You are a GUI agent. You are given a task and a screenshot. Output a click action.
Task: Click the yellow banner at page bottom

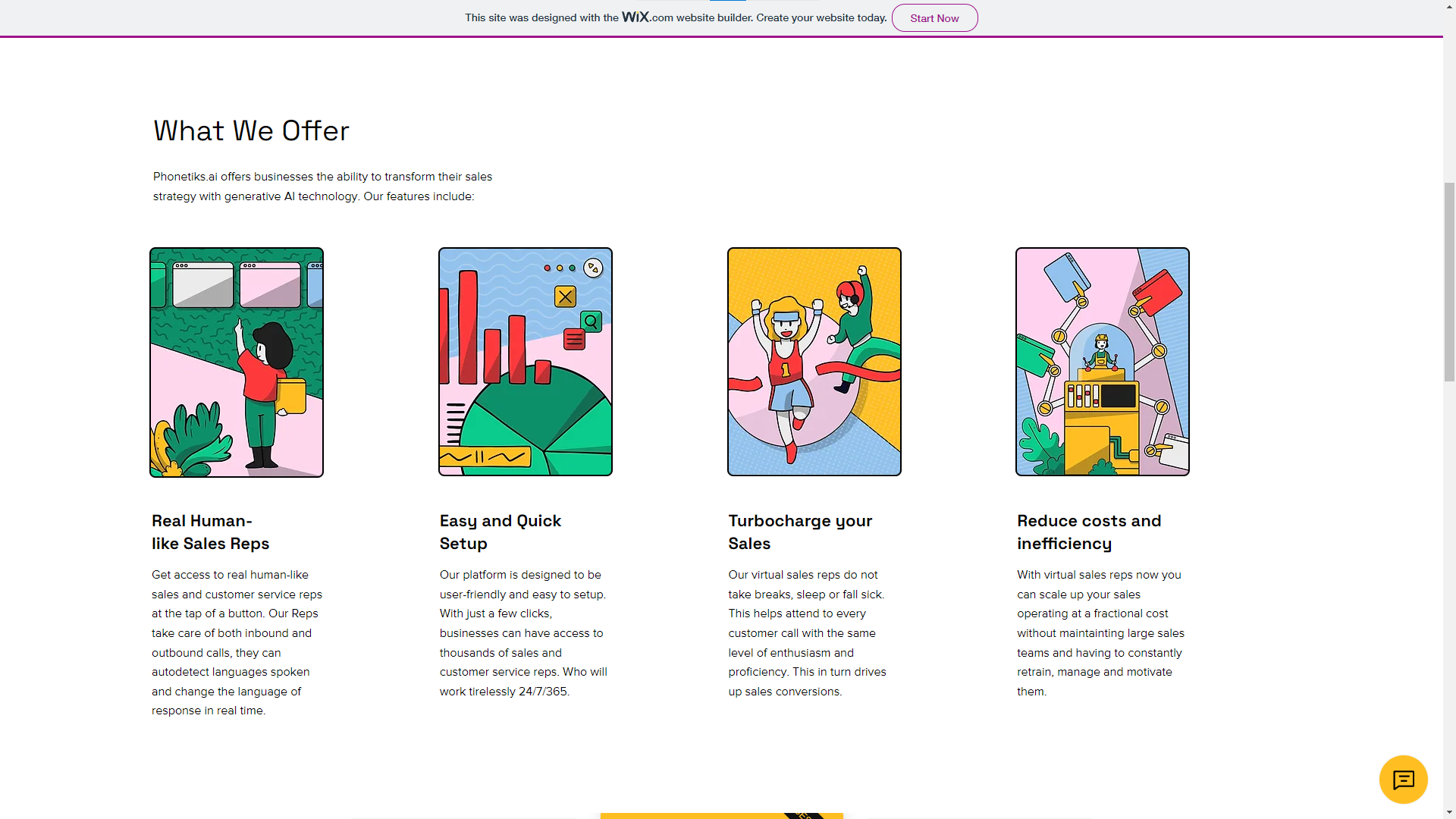click(722, 816)
